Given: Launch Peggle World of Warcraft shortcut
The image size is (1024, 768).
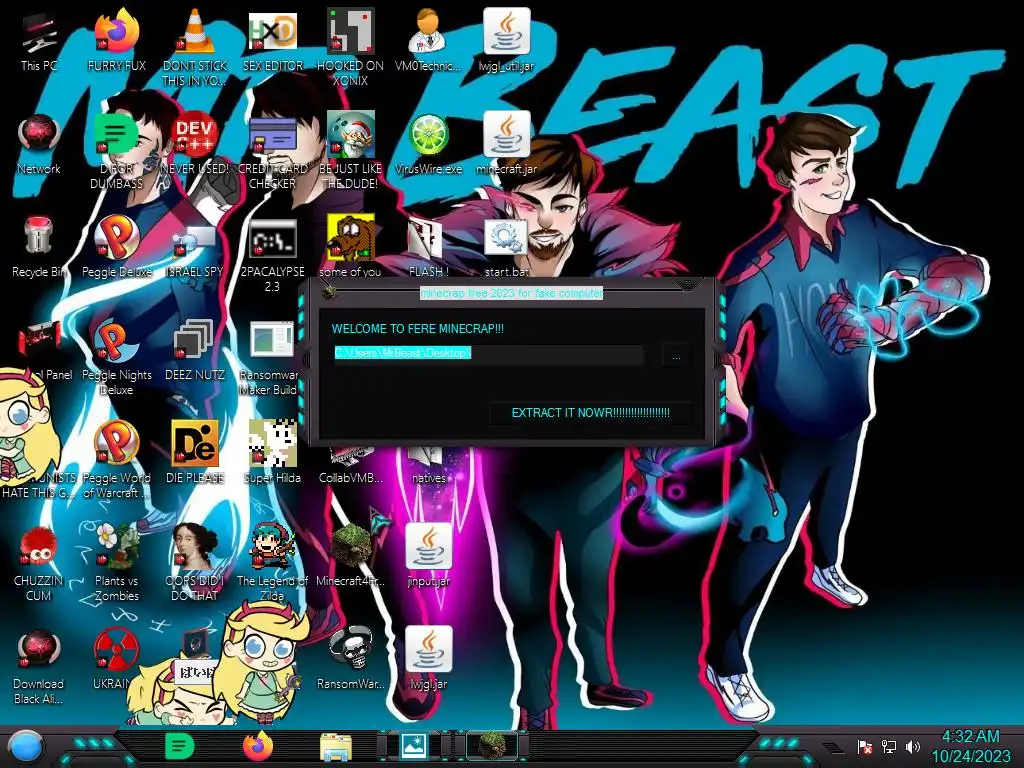Looking at the screenshot, I should pos(116,460).
